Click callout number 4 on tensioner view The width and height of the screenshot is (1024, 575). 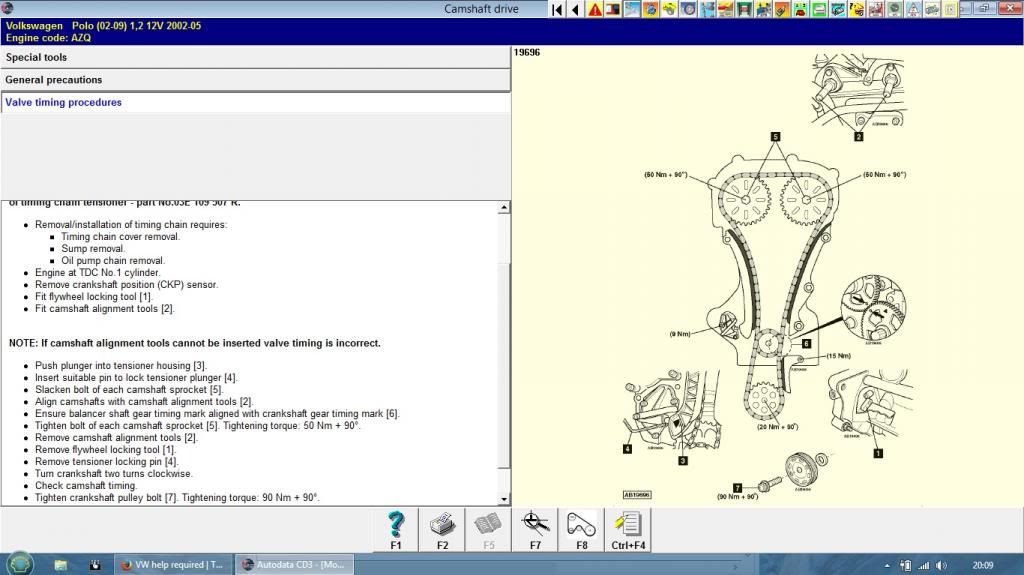click(628, 449)
